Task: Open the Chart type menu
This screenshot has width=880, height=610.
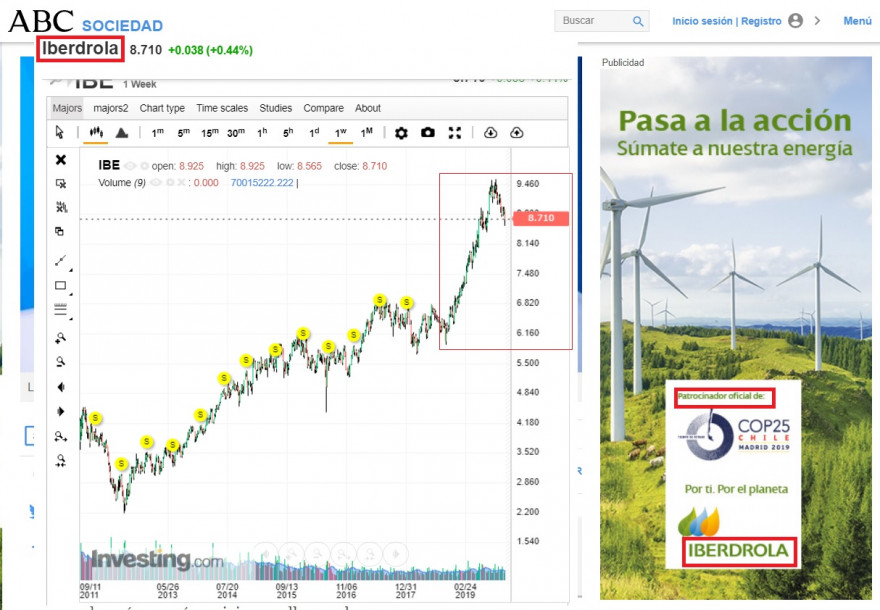Action: tap(162, 108)
